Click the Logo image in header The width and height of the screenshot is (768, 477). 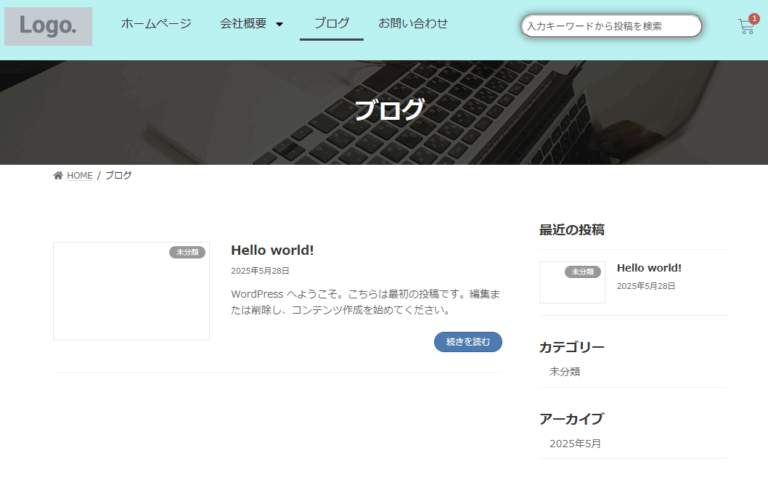(x=48, y=26)
